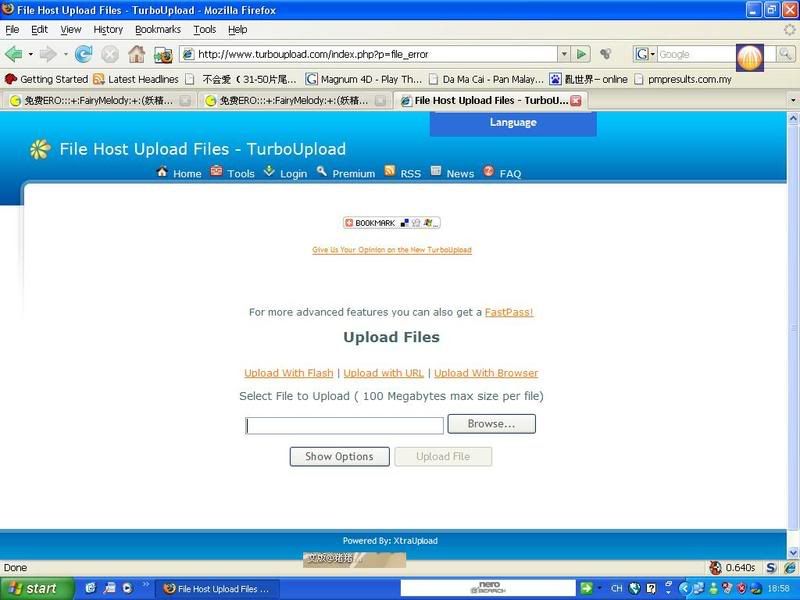
Task: Open the History menu
Action: click(x=108, y=30)
